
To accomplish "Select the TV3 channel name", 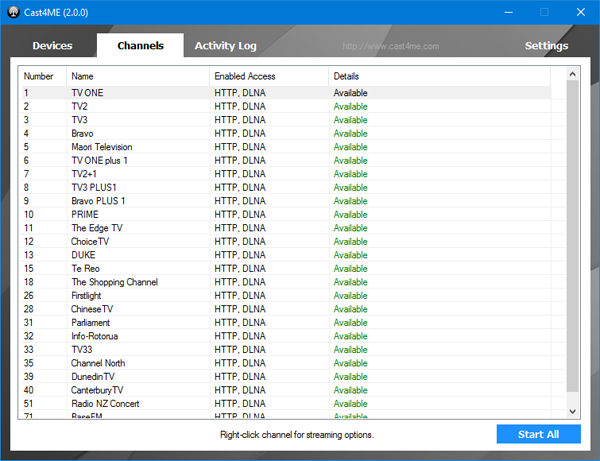I will (x=79, y=120).
